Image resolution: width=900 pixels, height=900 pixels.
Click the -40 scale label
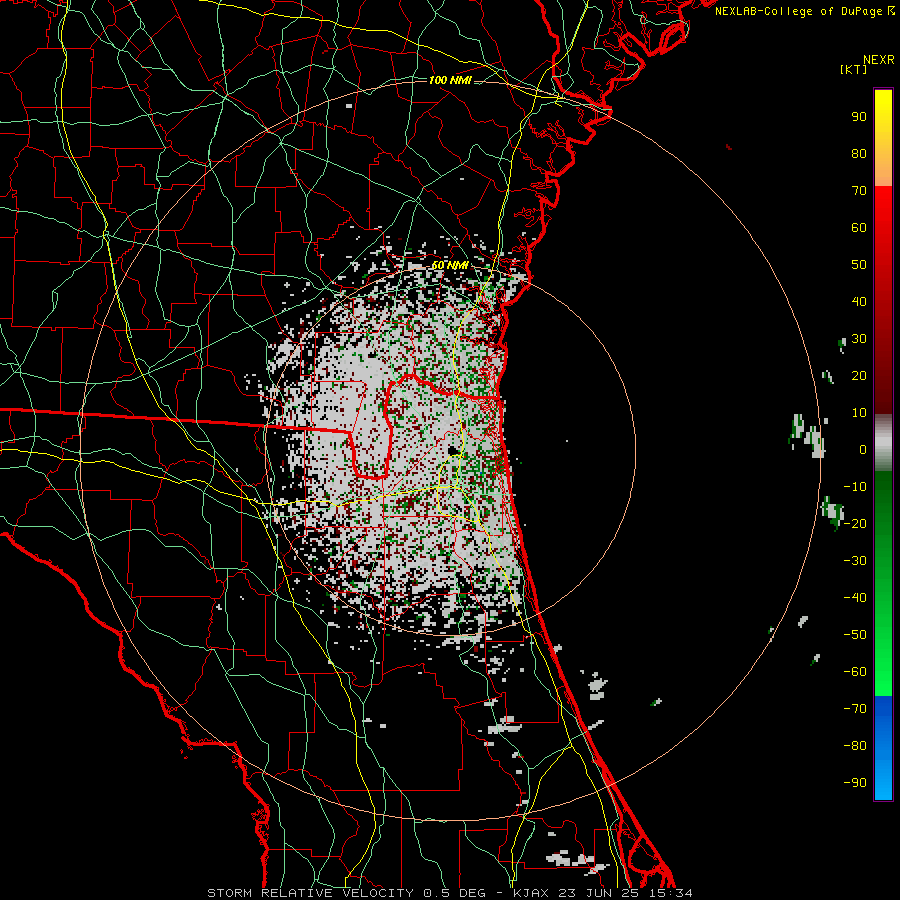(855, 598)
